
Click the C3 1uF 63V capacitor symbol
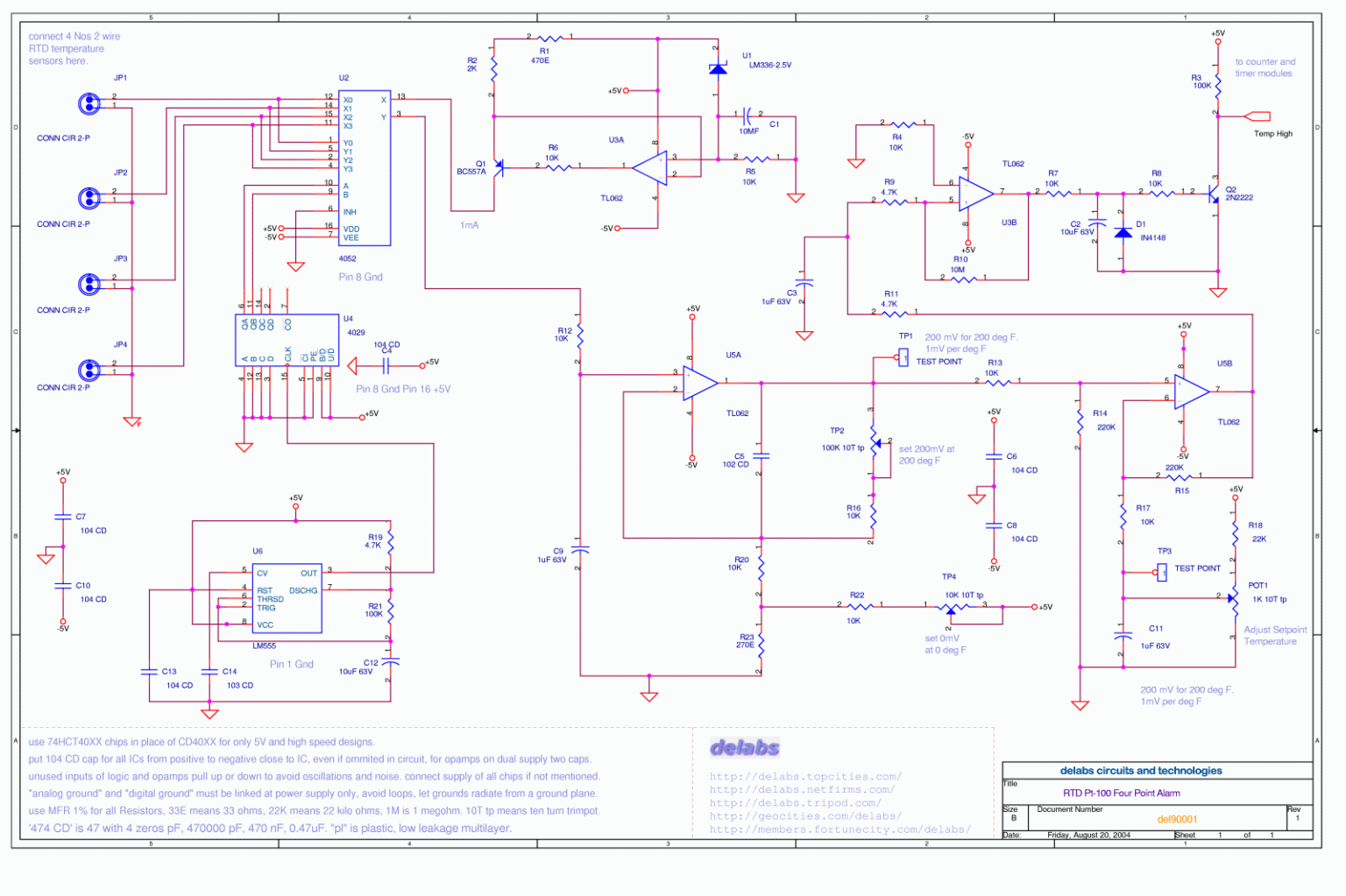[804, 283]
